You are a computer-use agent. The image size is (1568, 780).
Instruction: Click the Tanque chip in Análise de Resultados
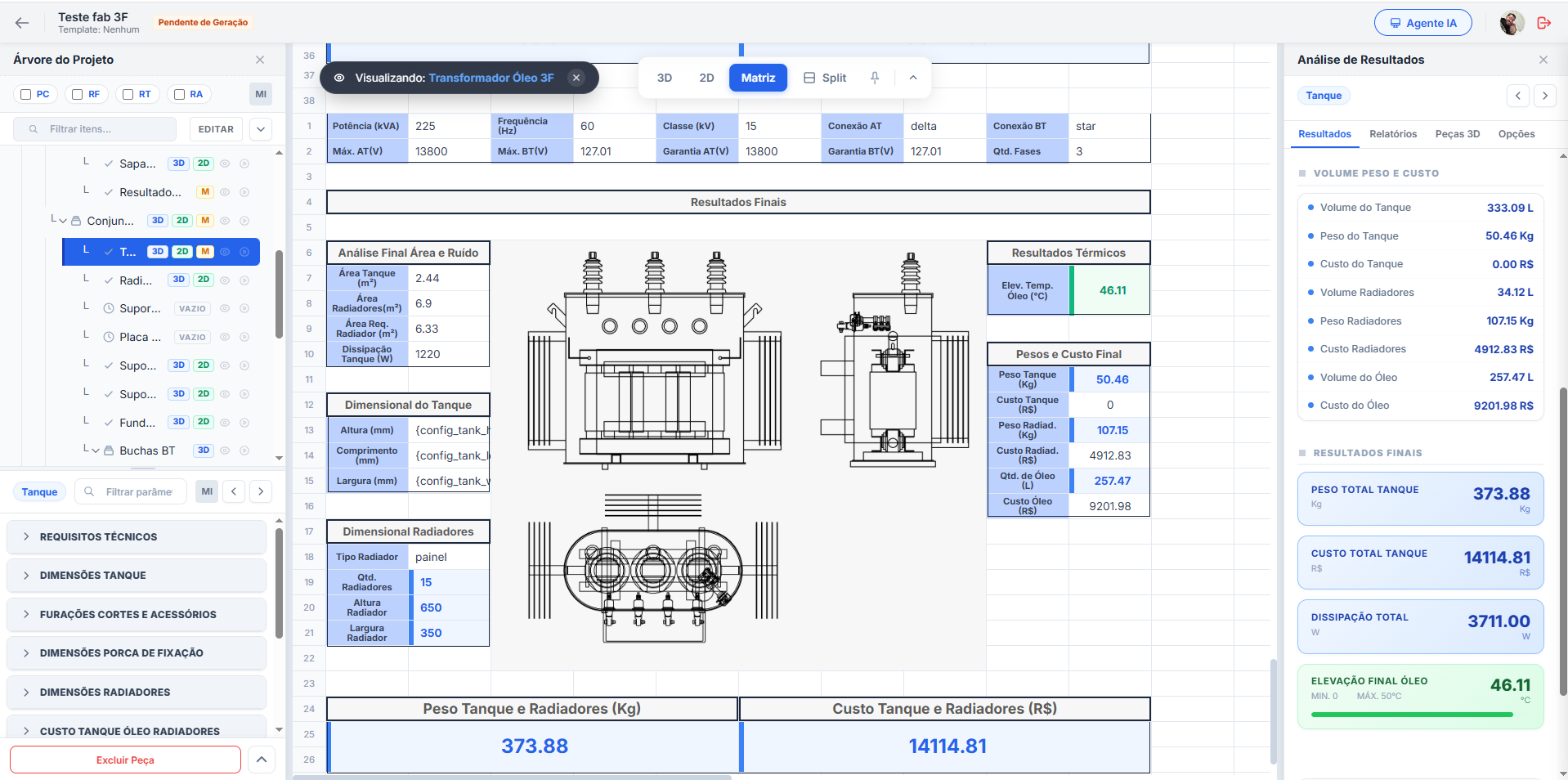tap(1324, 96)
